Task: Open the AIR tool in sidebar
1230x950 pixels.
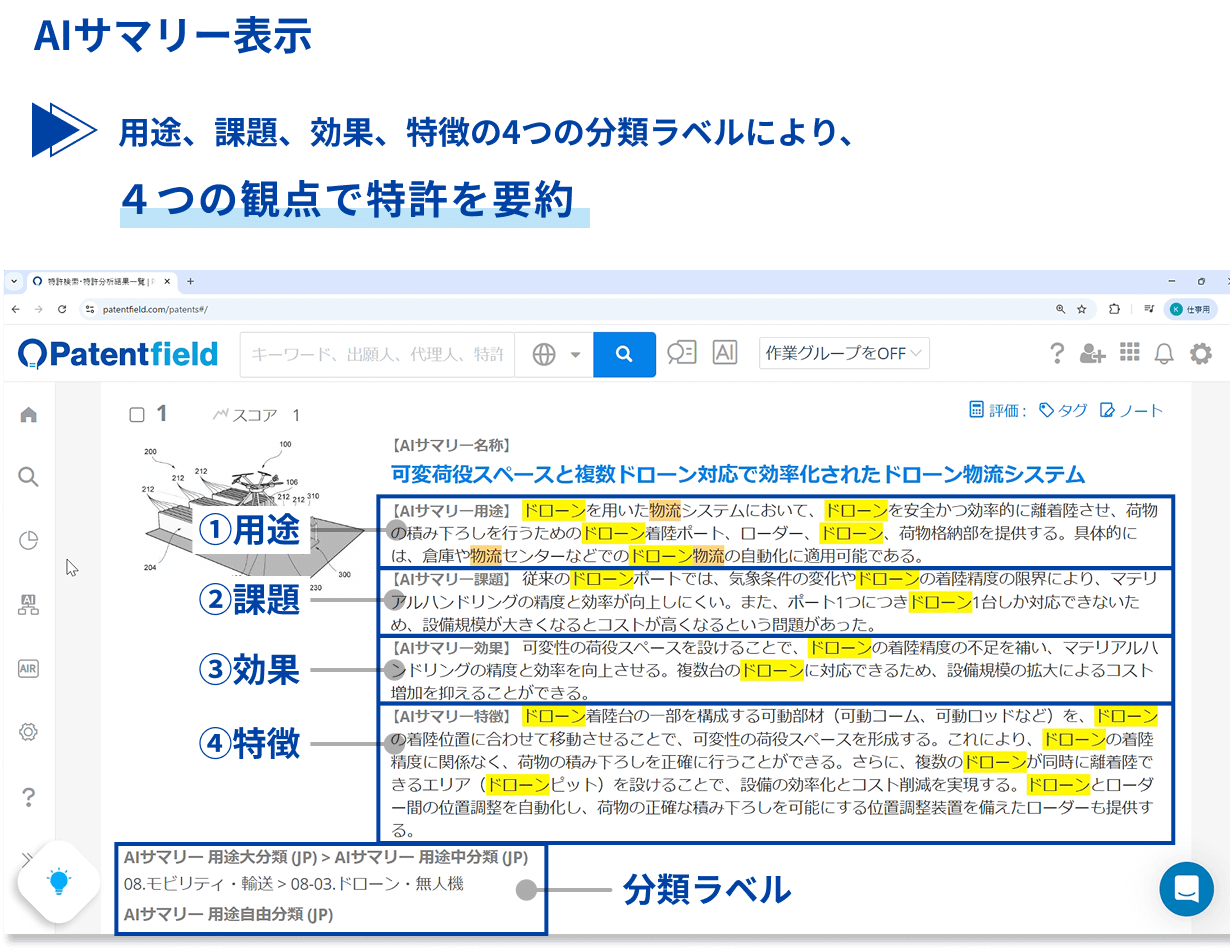Action: [28, 669]
